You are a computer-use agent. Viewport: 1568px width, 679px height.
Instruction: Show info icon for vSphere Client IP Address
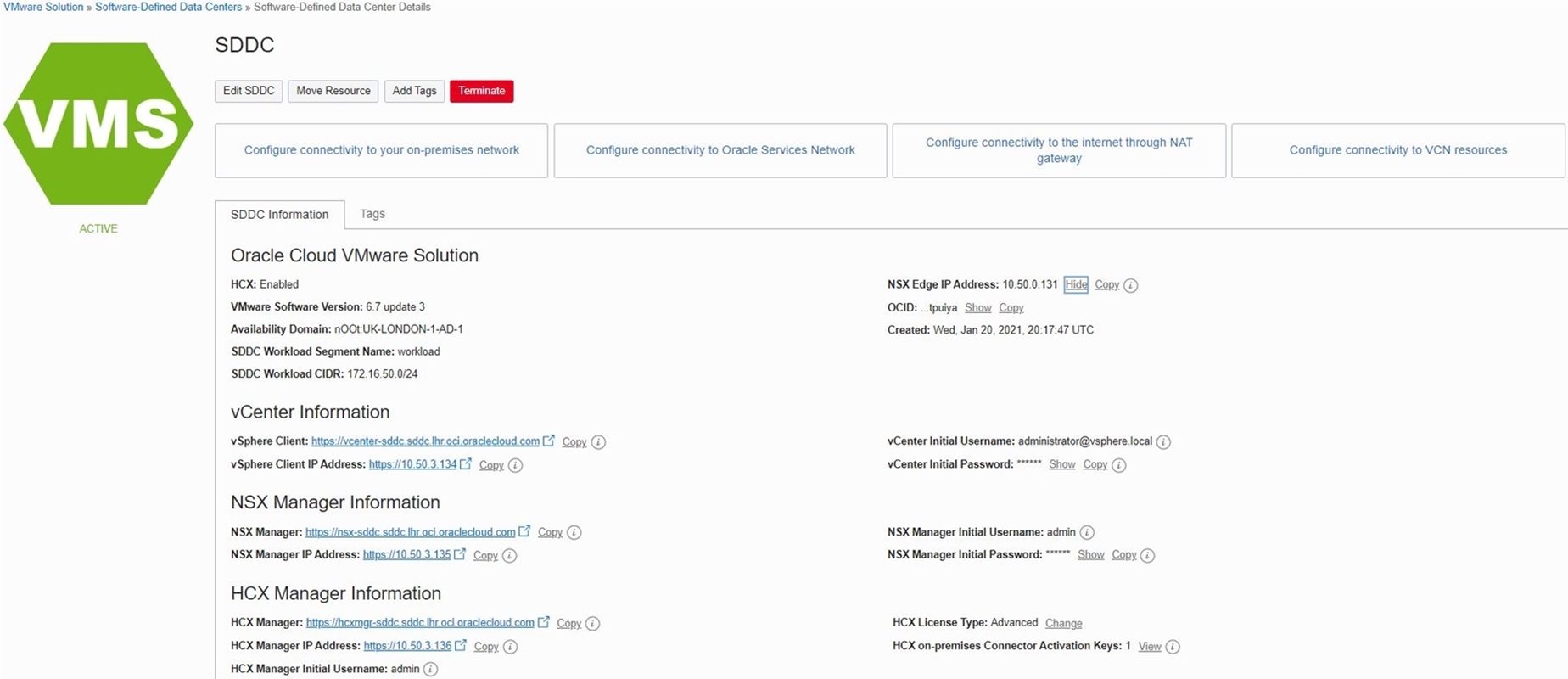(515, 465)
